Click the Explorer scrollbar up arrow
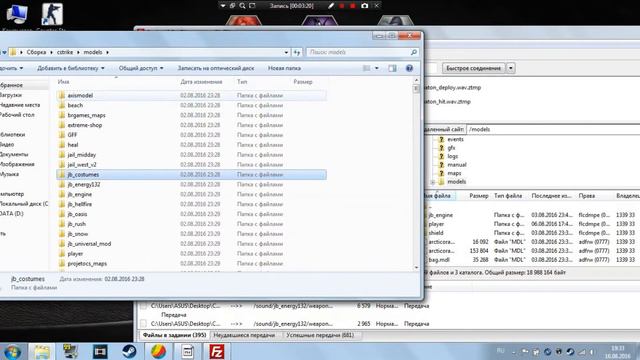Image resolution: width=640 pixels, height=360 pixels. [416, 80]
